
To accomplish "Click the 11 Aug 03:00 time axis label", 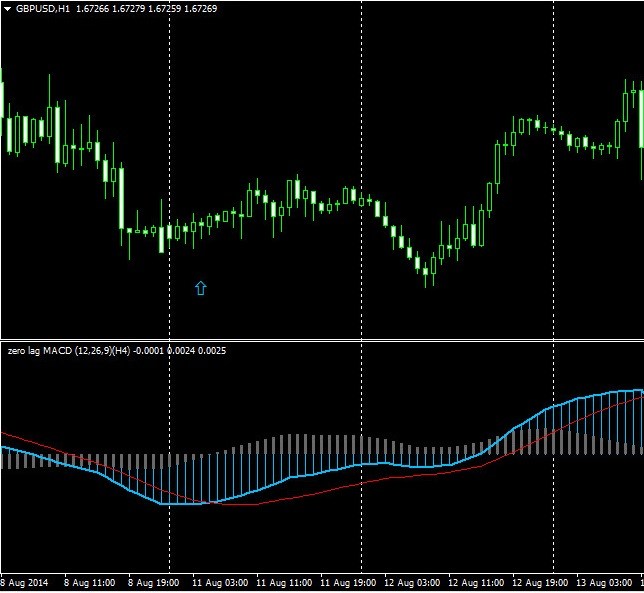I will (220, 583).
